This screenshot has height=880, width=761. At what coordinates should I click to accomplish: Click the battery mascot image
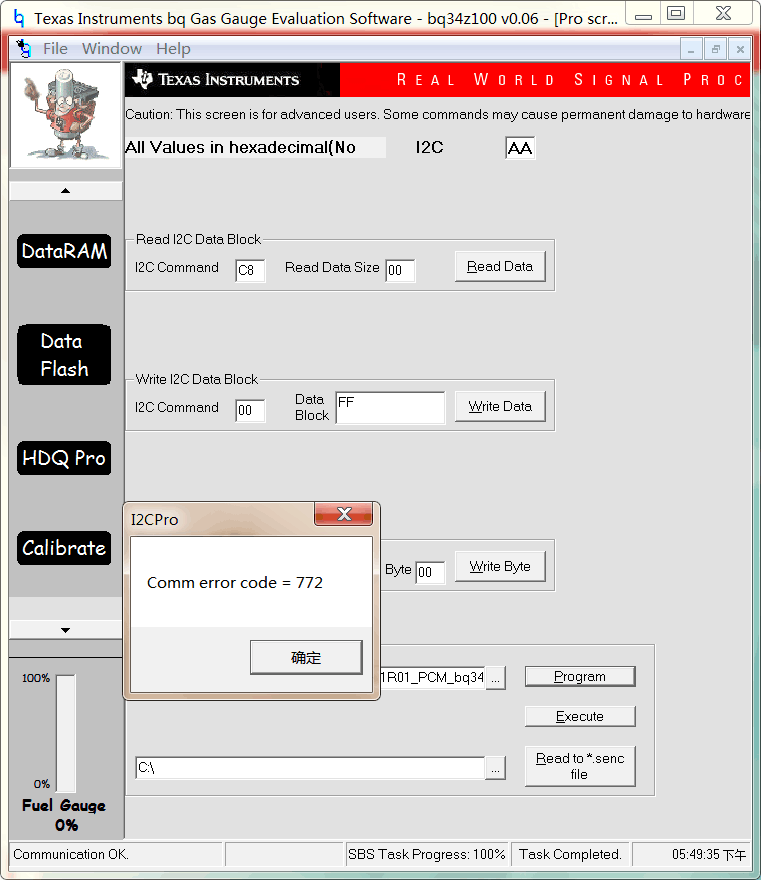(66, 114)
